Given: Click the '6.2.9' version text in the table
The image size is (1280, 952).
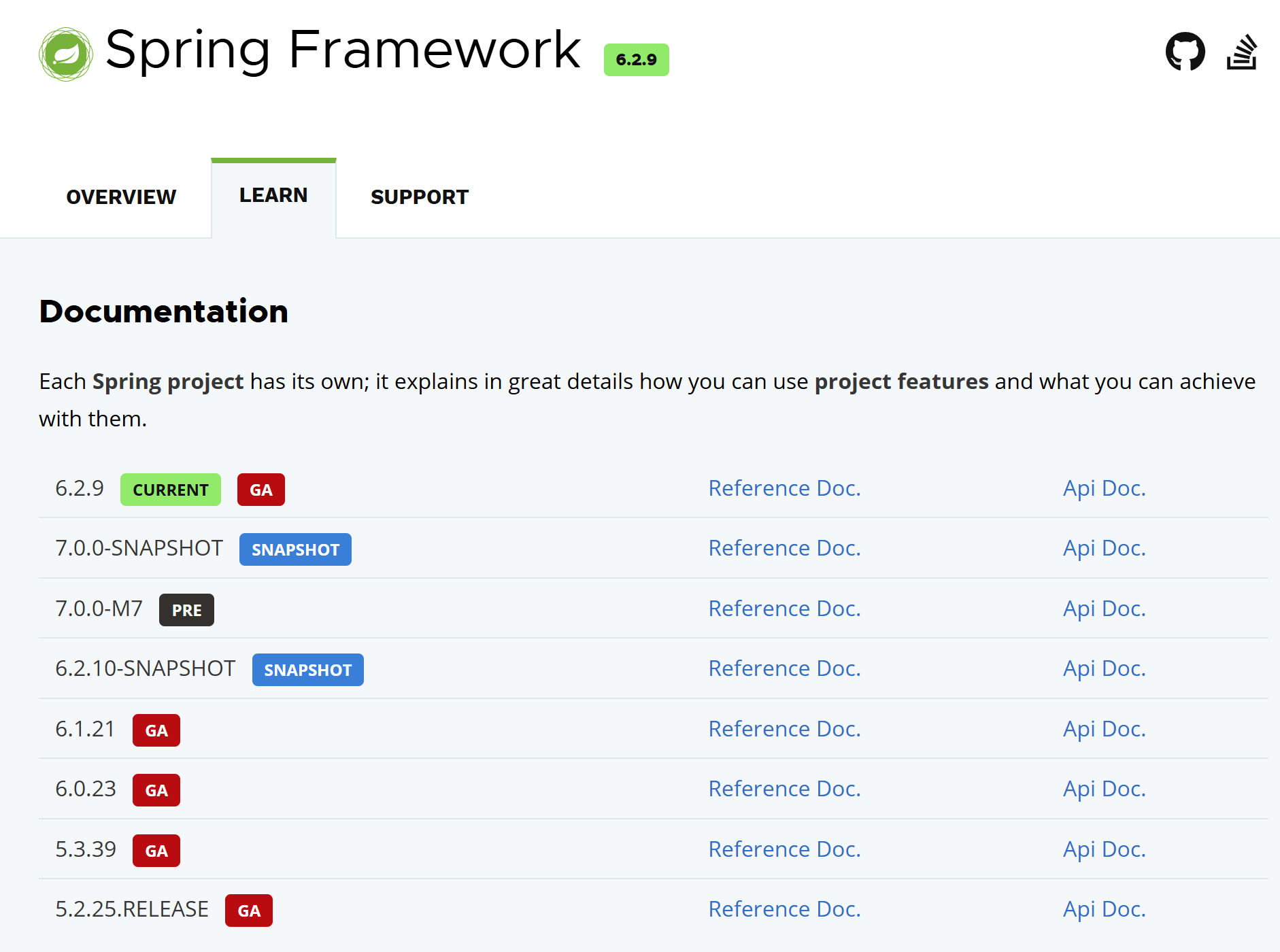Looking at the screenshot, I should click(x=80, y=488).
